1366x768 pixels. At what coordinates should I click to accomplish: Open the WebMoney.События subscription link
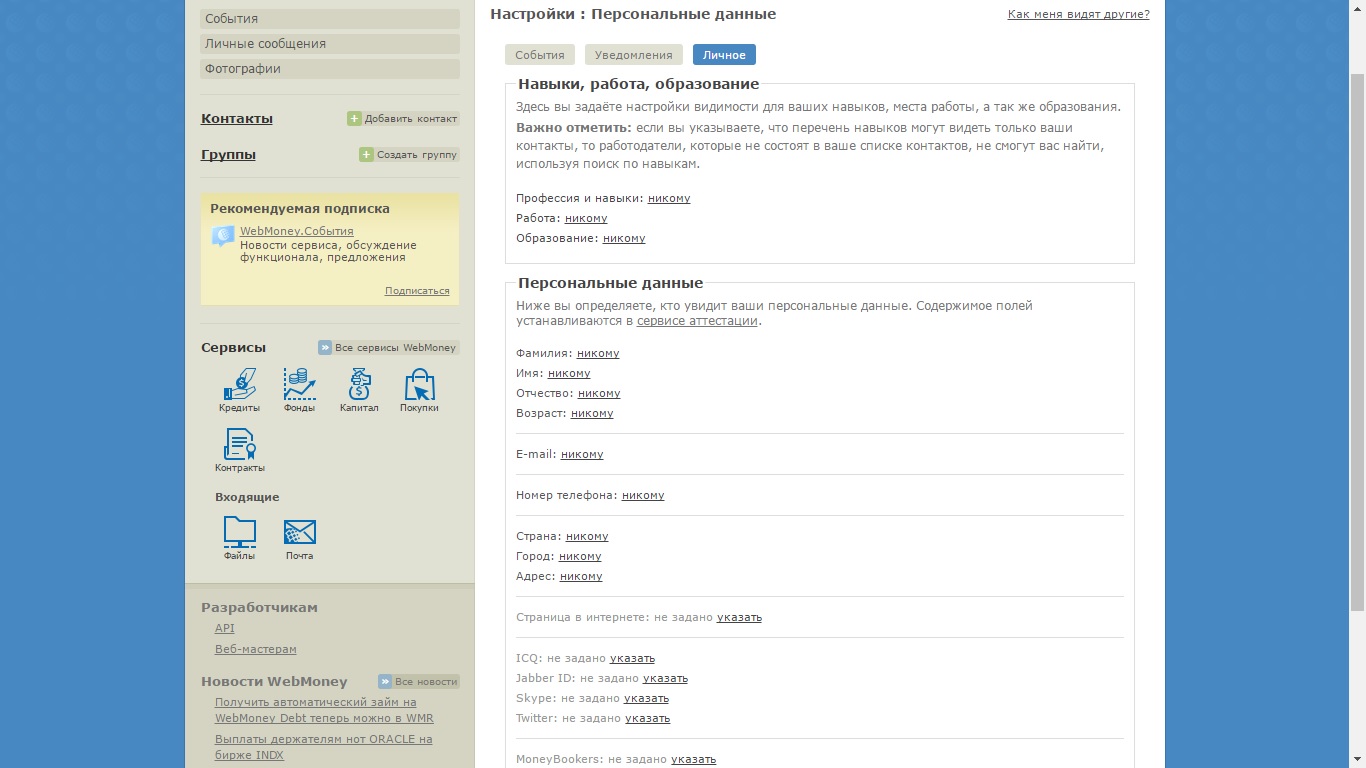pos(297,231)
